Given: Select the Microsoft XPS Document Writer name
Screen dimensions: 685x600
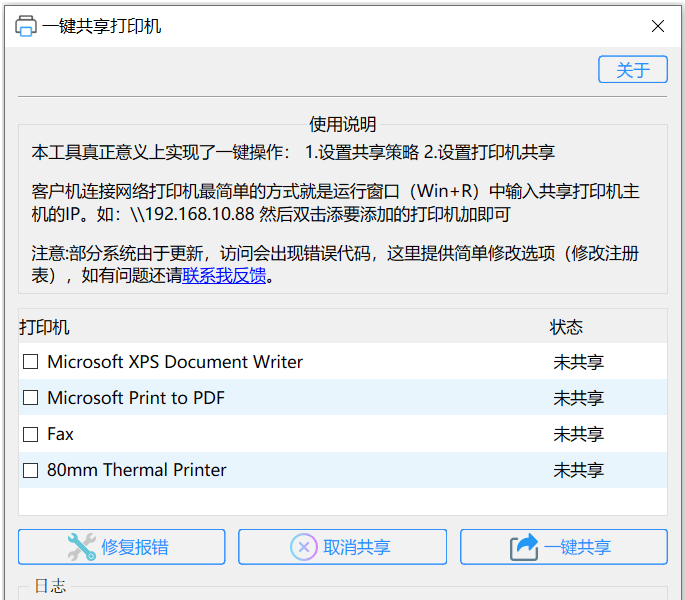Looking at the screenshot, I should (x=175, y=362).
